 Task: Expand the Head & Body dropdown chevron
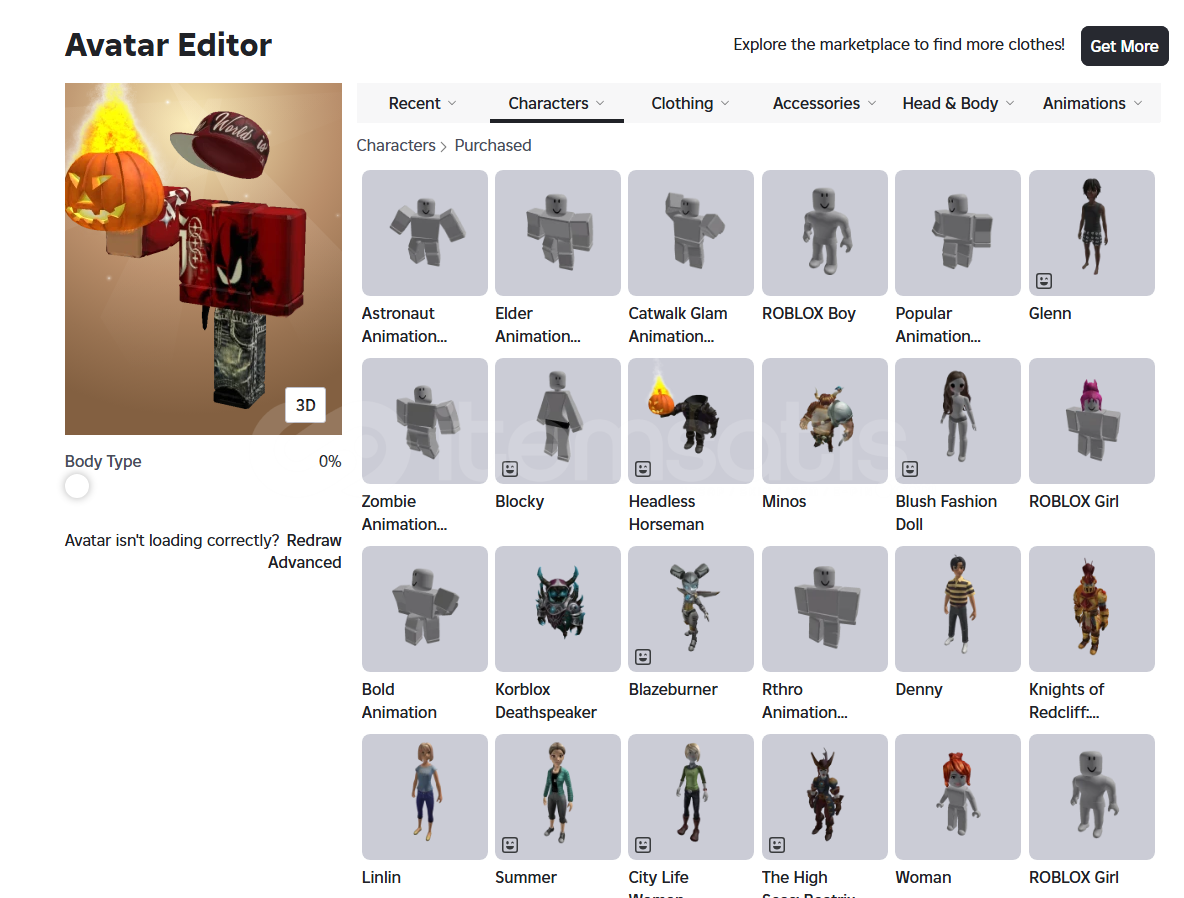click(1010, 103)
